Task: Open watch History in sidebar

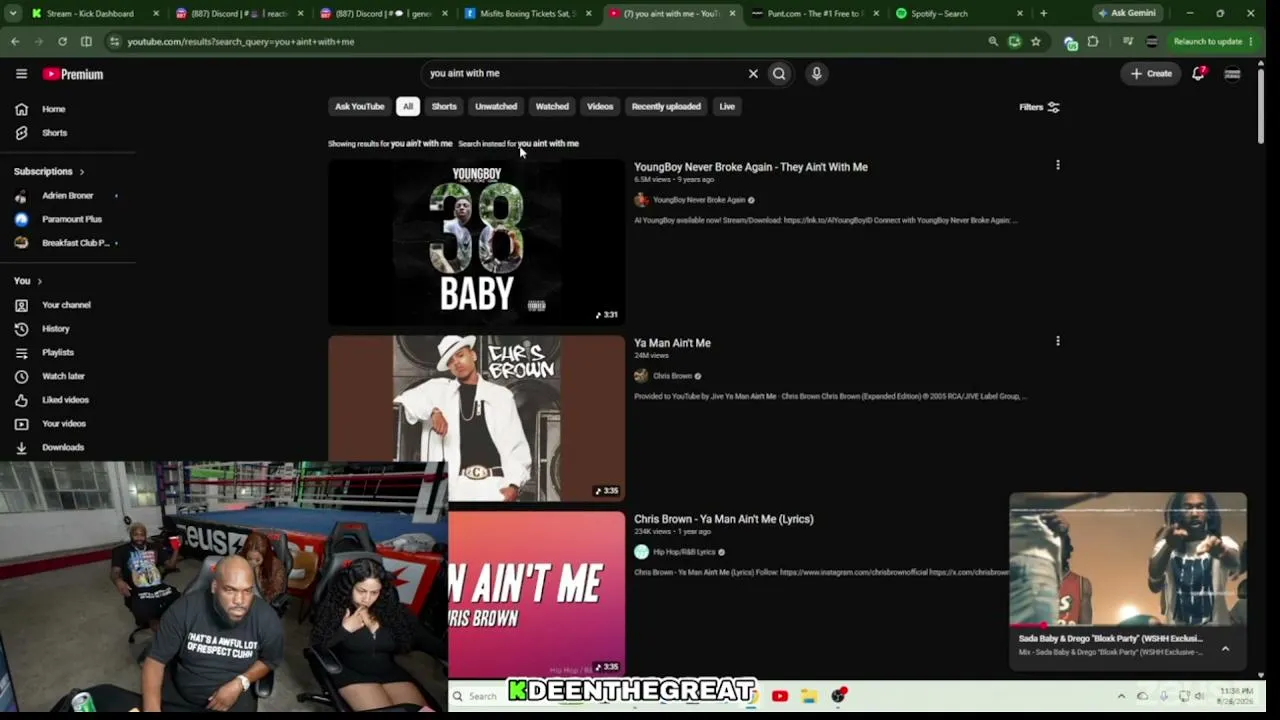Action: (55, 329)
